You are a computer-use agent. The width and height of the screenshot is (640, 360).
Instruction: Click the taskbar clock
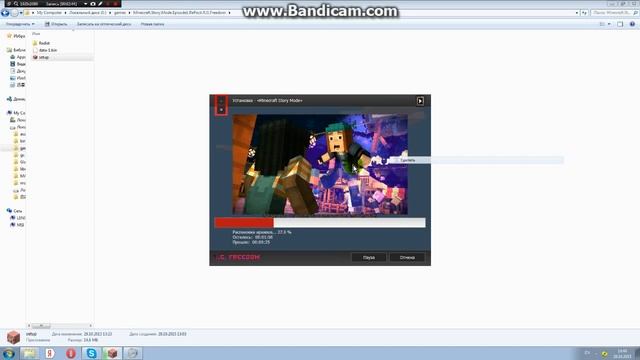[622, 353]
